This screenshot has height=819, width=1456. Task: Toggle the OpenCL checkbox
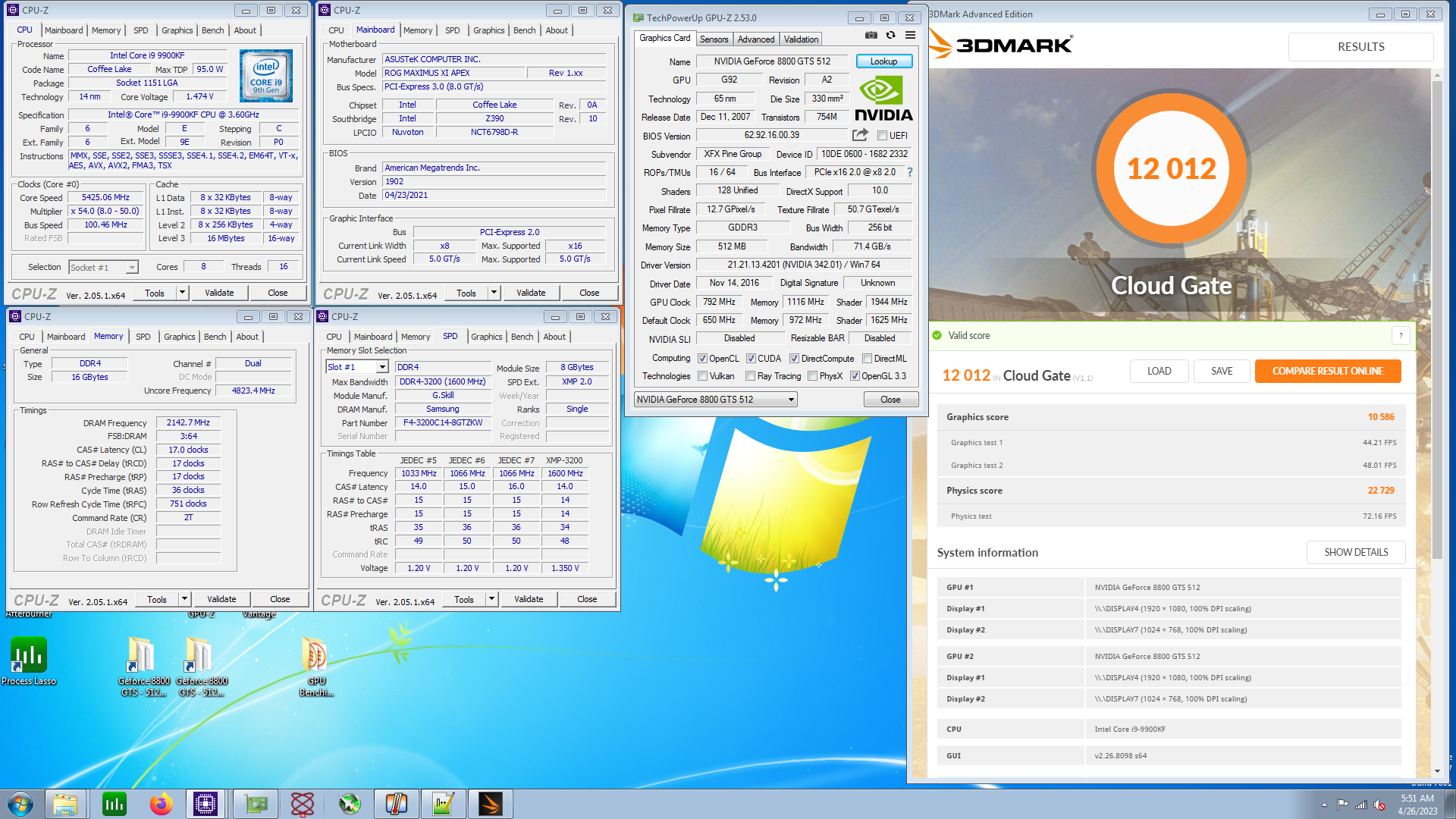[x=703, y=359]
